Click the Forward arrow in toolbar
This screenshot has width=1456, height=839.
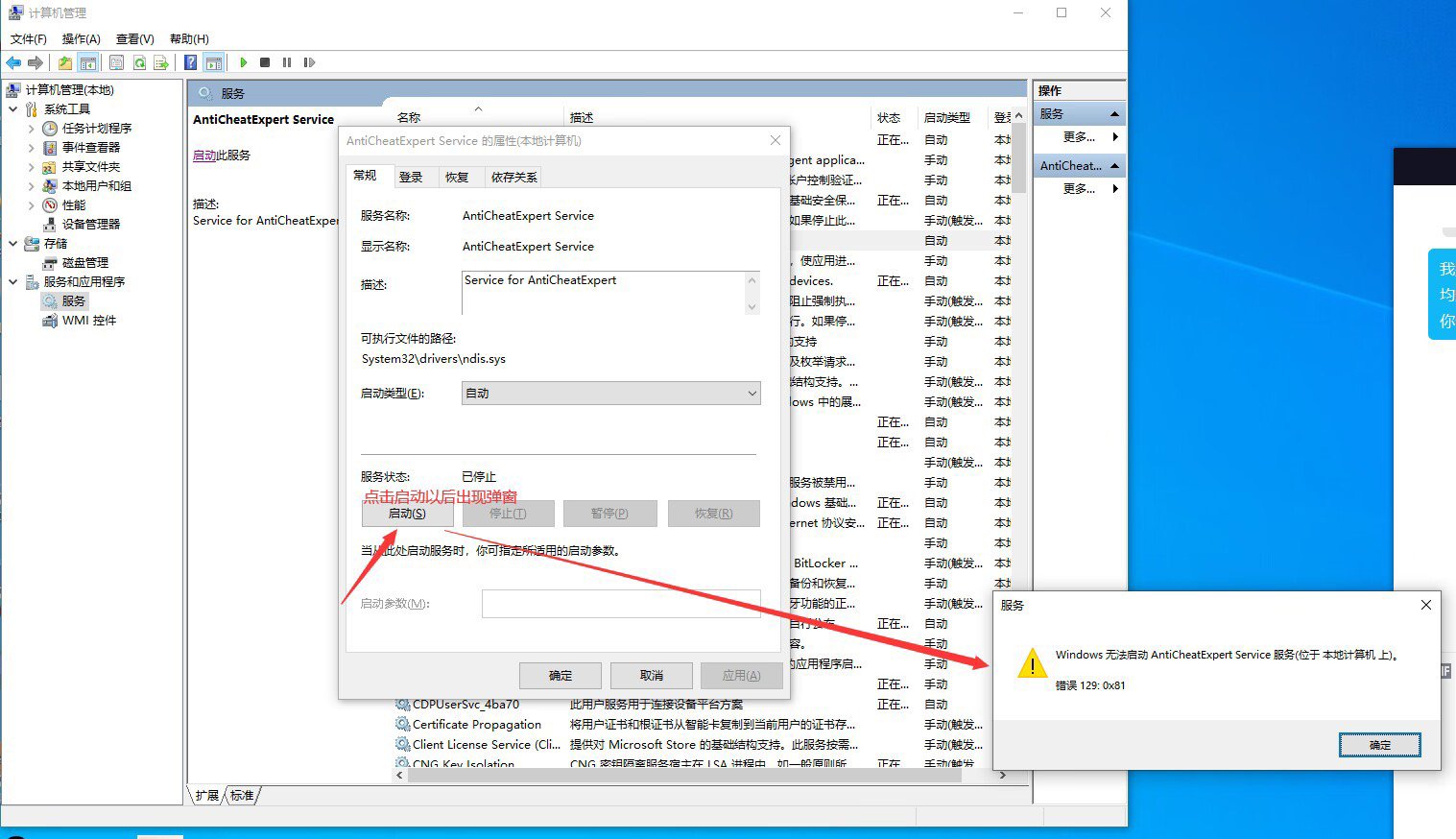pos(36,62)
